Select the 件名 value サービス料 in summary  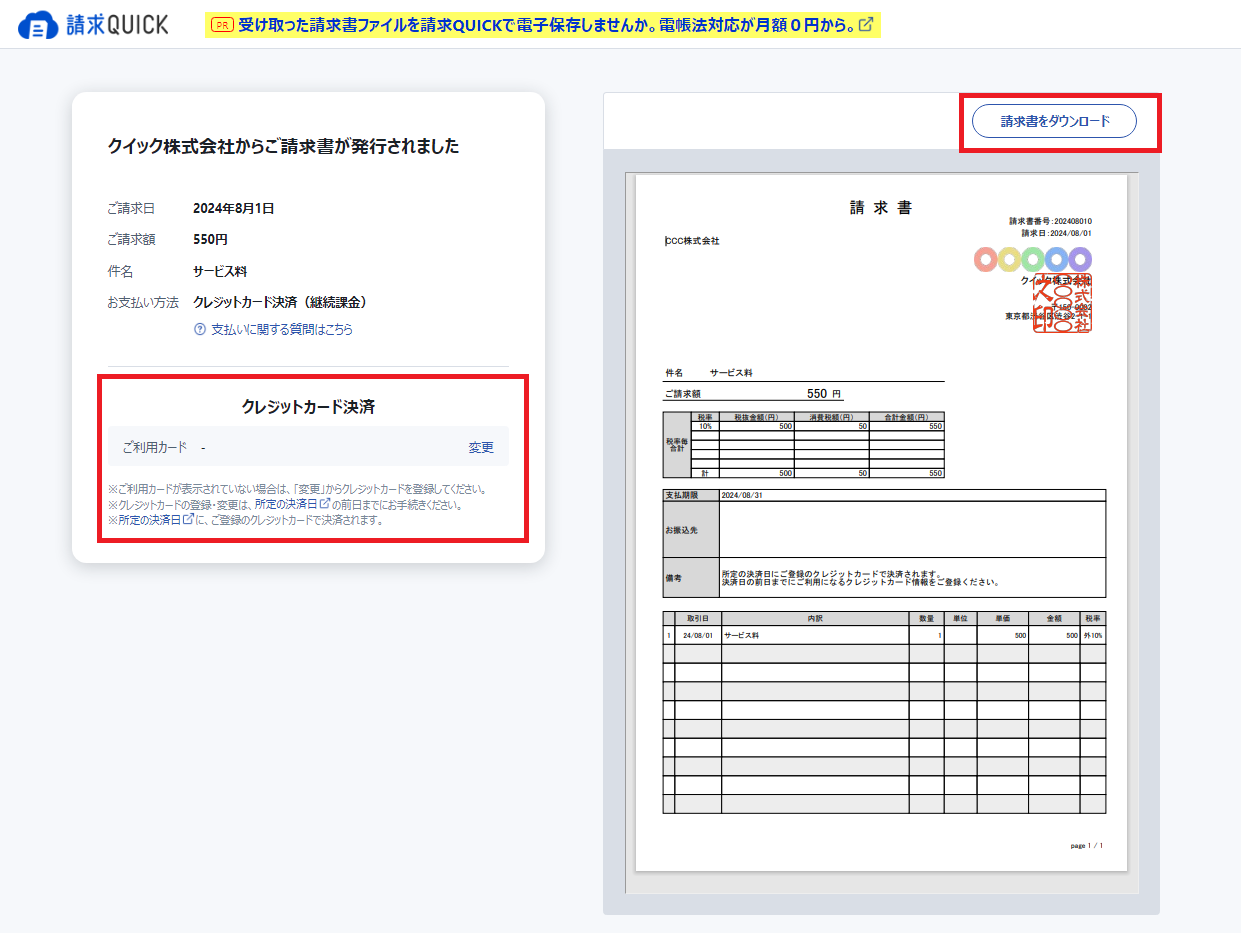tap(220, 271)
